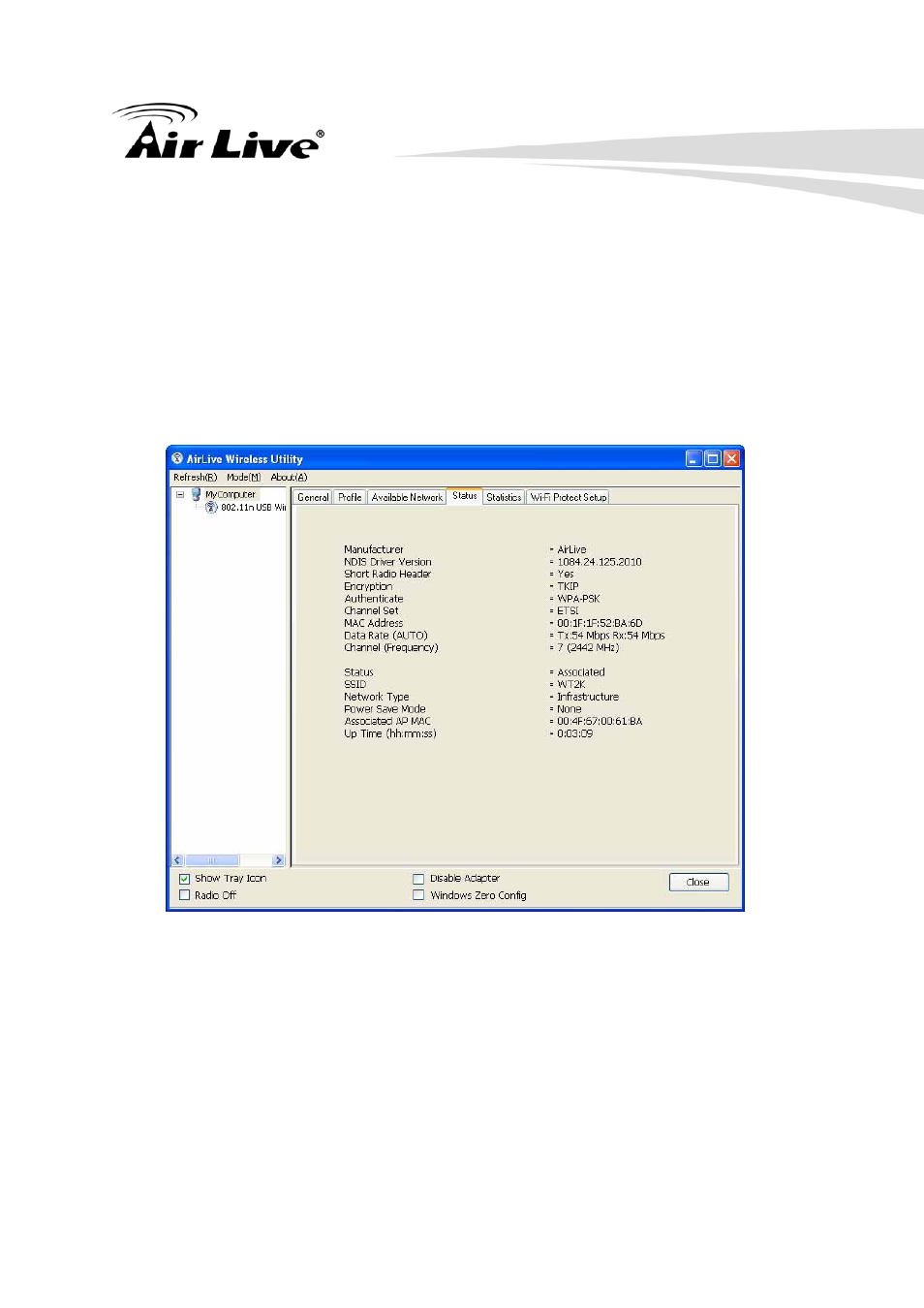Click the NDIS Driver Version value 1084.24.125.2010

click(599, 562)
